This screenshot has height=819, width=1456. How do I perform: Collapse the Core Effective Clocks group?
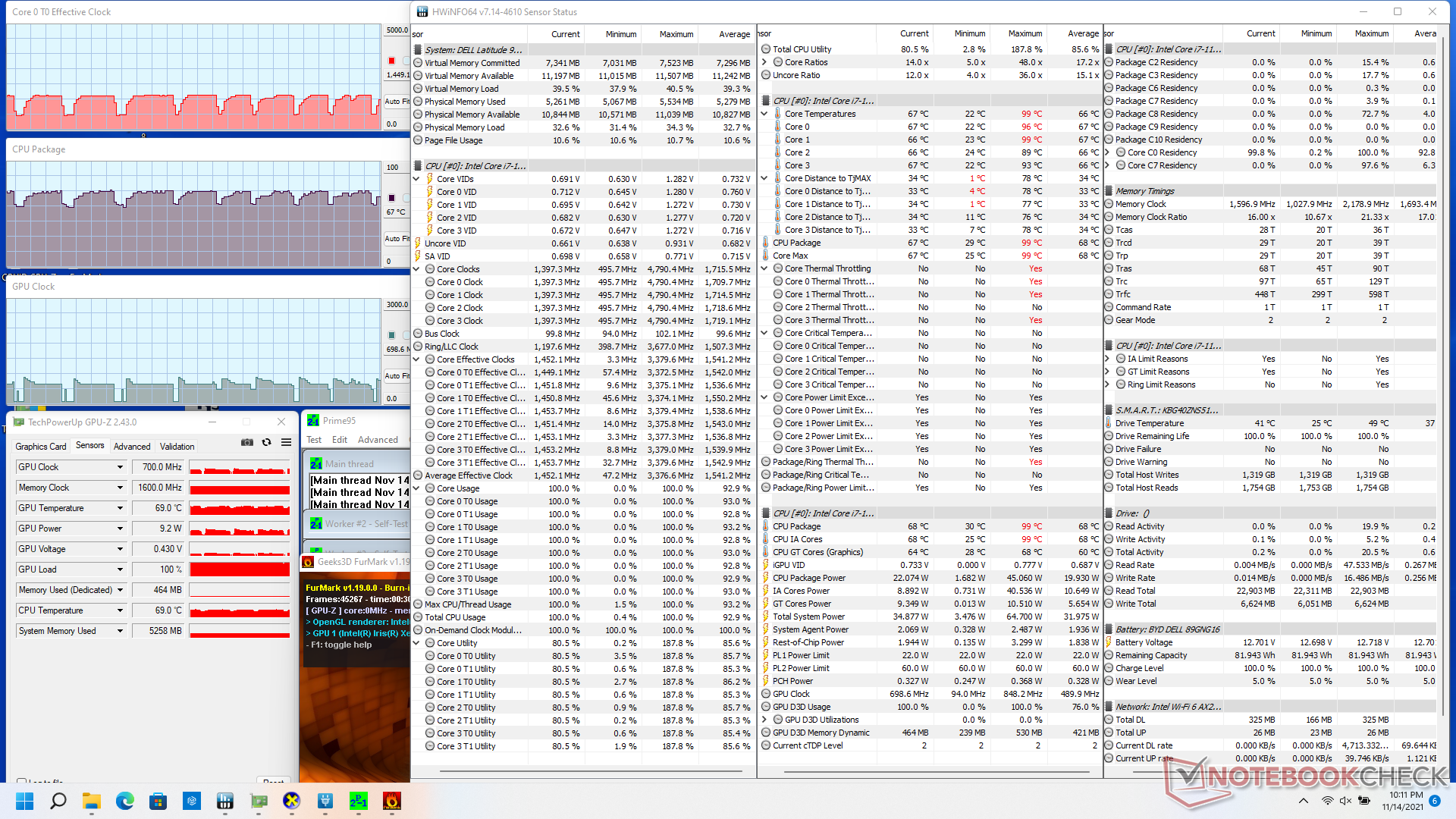tap(416, 359)
